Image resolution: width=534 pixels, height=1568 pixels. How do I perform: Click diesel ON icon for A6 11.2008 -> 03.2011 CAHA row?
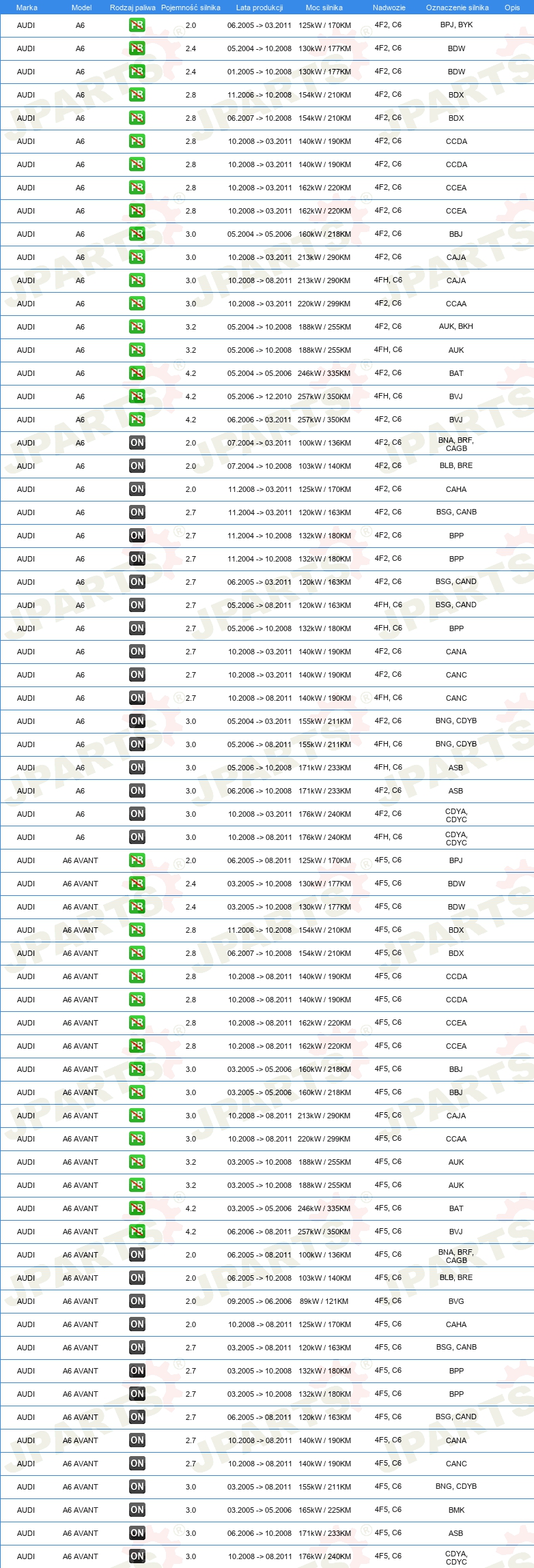[x=137, y=489]
